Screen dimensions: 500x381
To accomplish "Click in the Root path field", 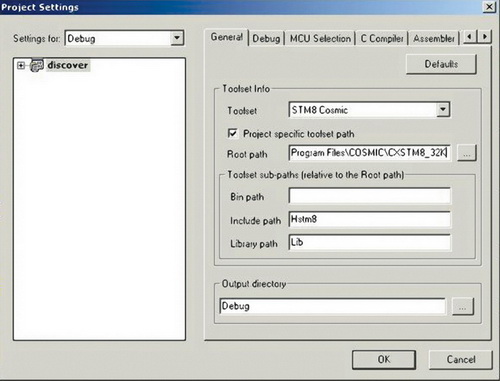I will coord(369,153).
